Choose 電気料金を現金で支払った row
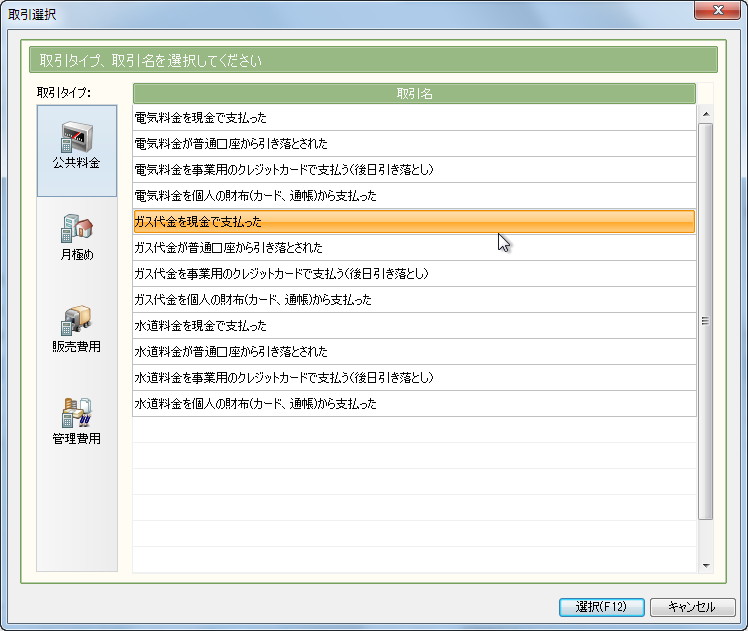This screenshot has width=748, height=631. coord(414,117)
